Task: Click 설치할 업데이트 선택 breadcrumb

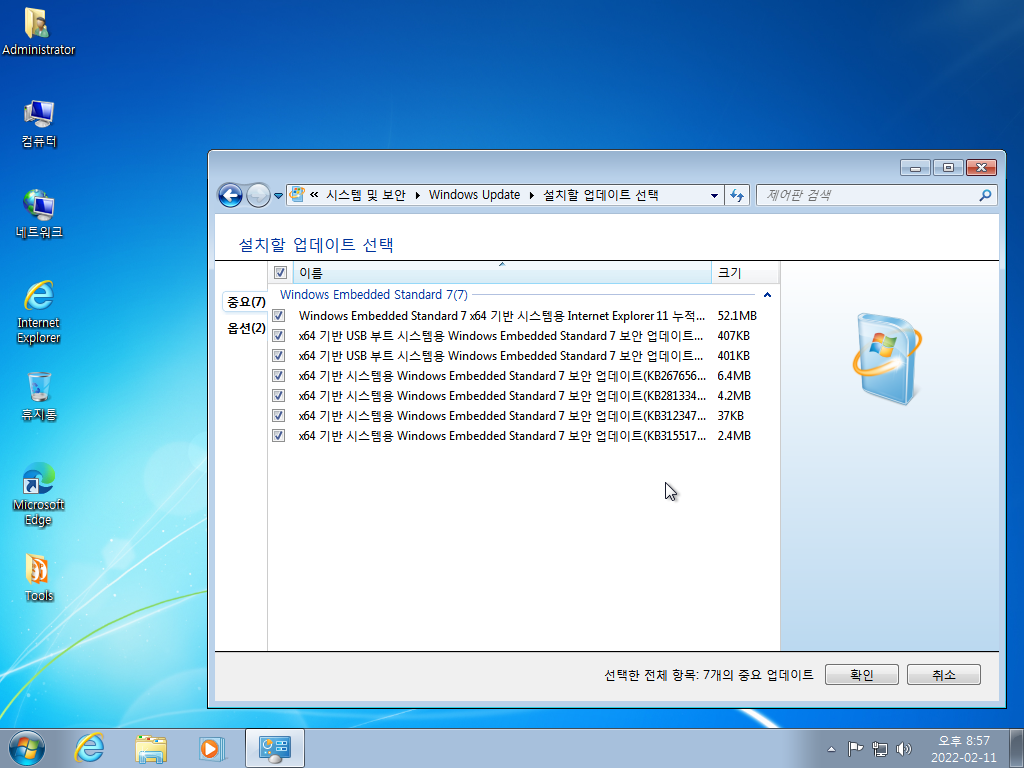Action: click(601, 195)
